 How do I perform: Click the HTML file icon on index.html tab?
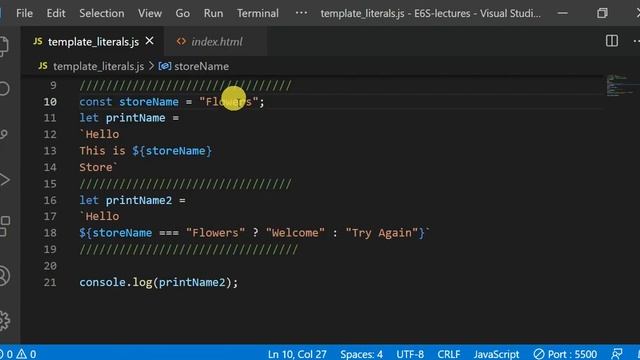(181, 41)
